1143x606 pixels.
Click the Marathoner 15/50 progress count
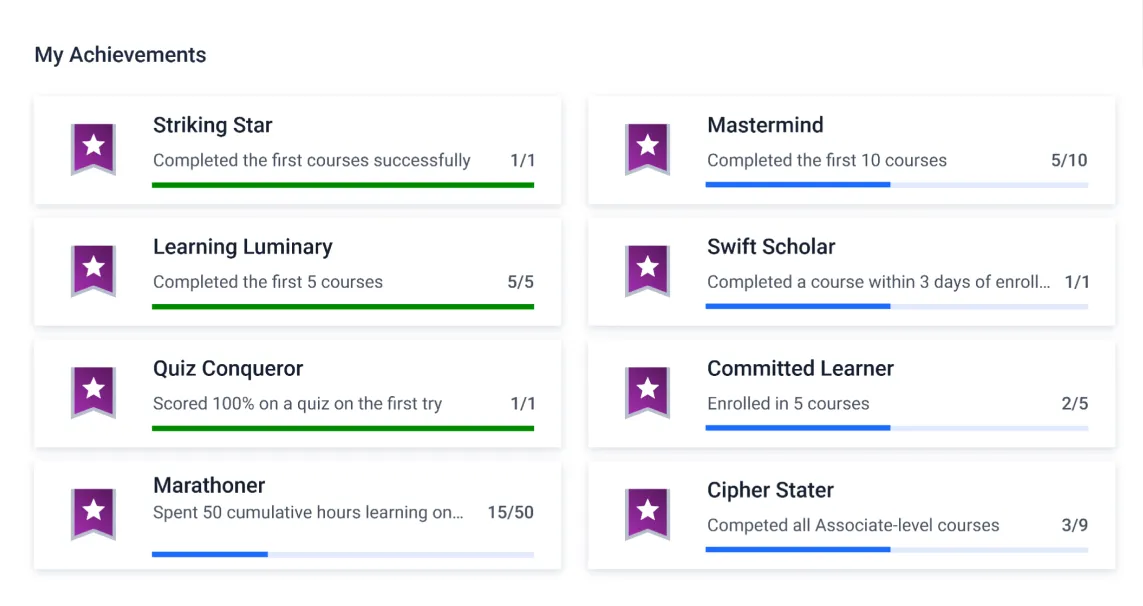[x=510, y=513]
